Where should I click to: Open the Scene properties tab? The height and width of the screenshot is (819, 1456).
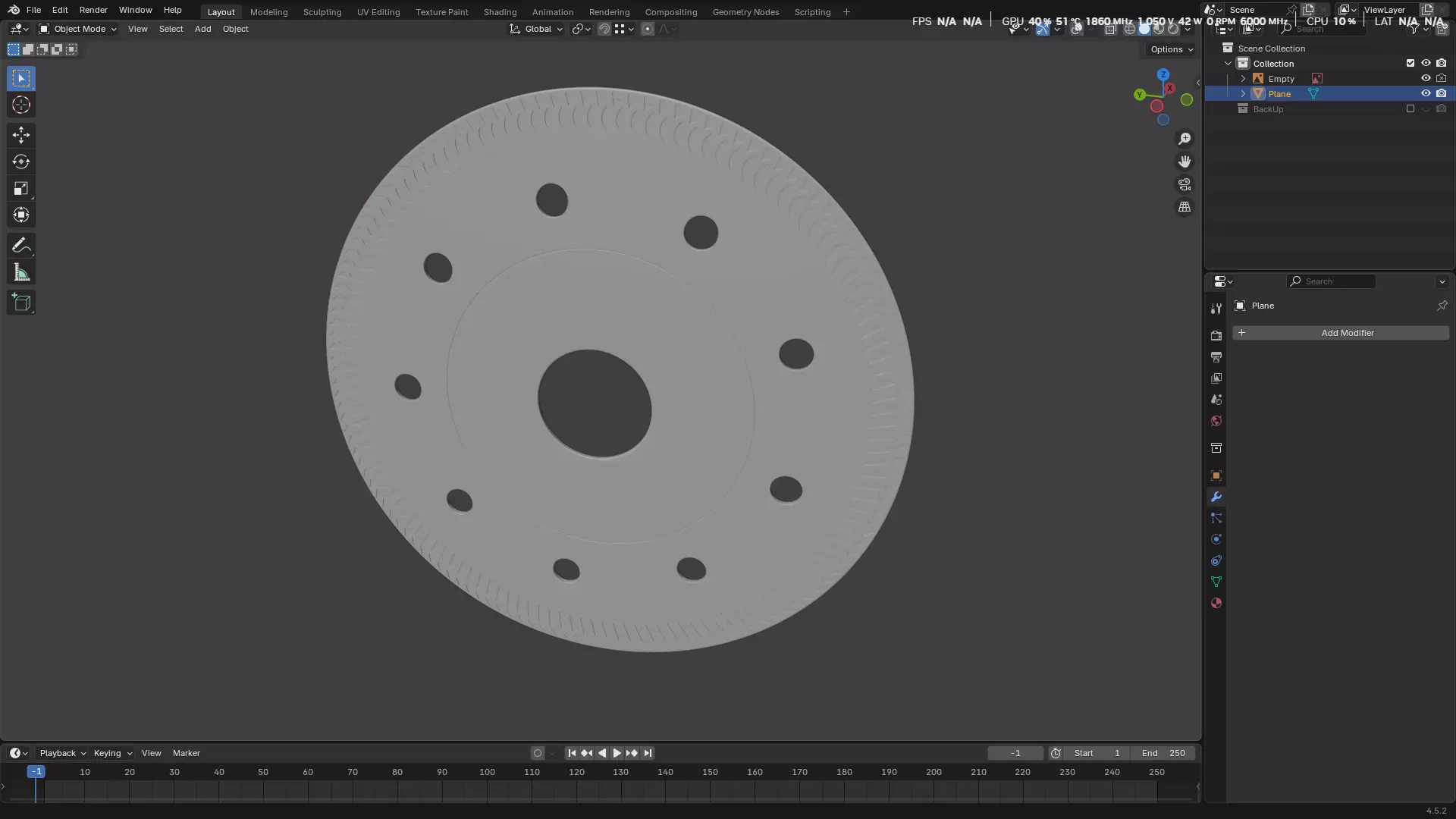click(1216, 399)
